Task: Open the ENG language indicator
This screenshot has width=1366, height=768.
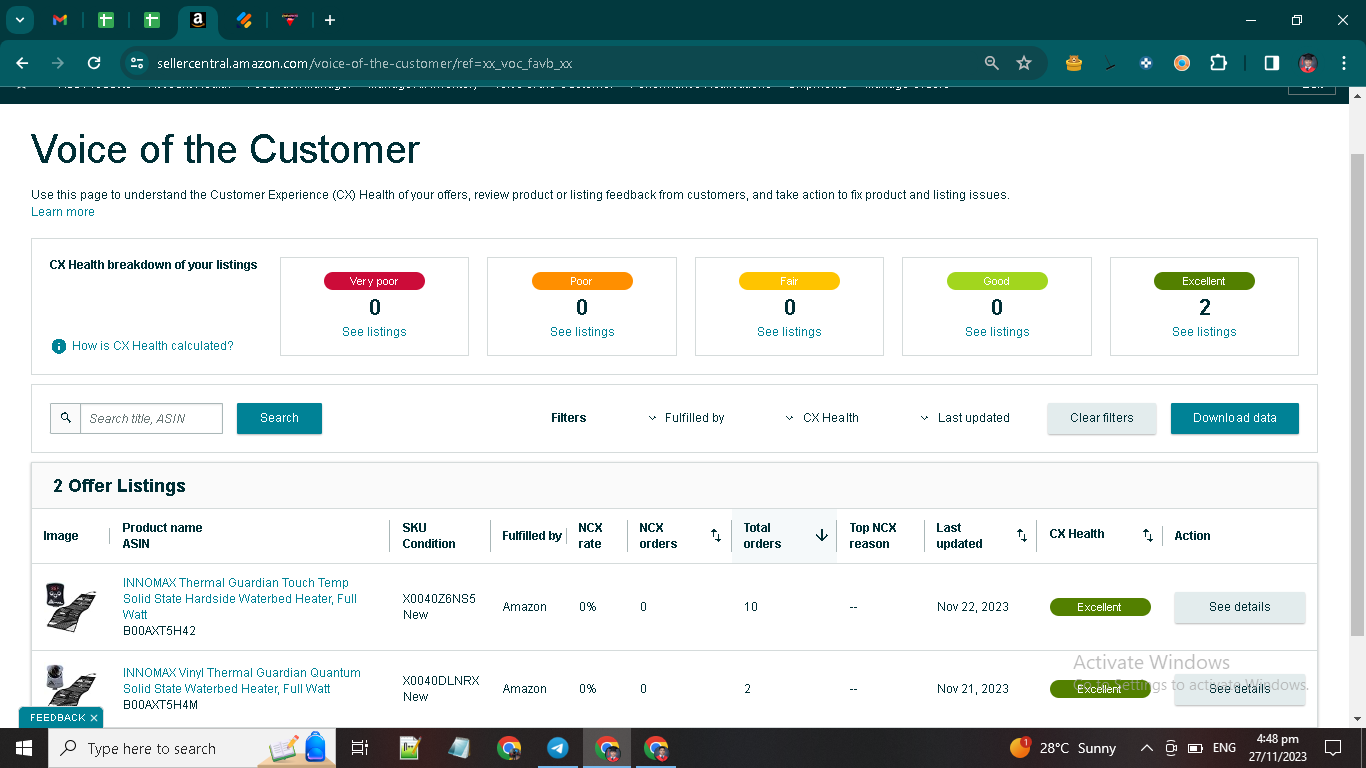Action: coord(1224,748)
